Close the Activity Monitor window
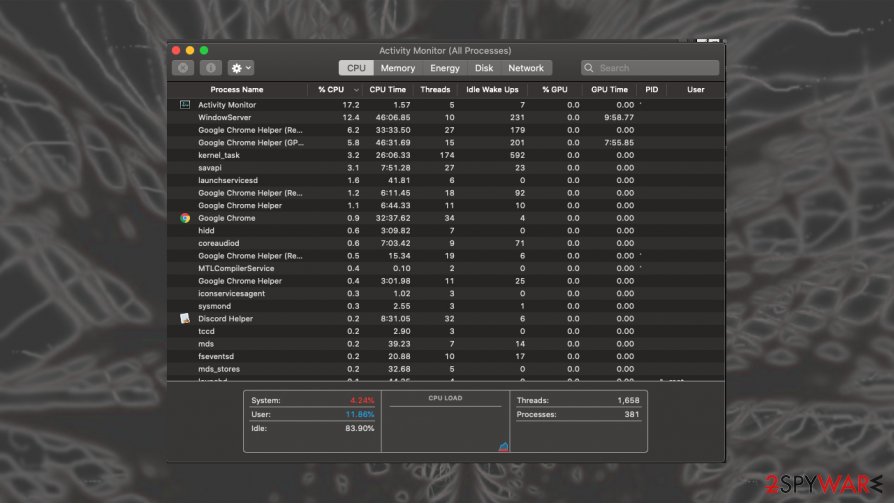This screenshot has width=894, height=504. tap(176, 50)
